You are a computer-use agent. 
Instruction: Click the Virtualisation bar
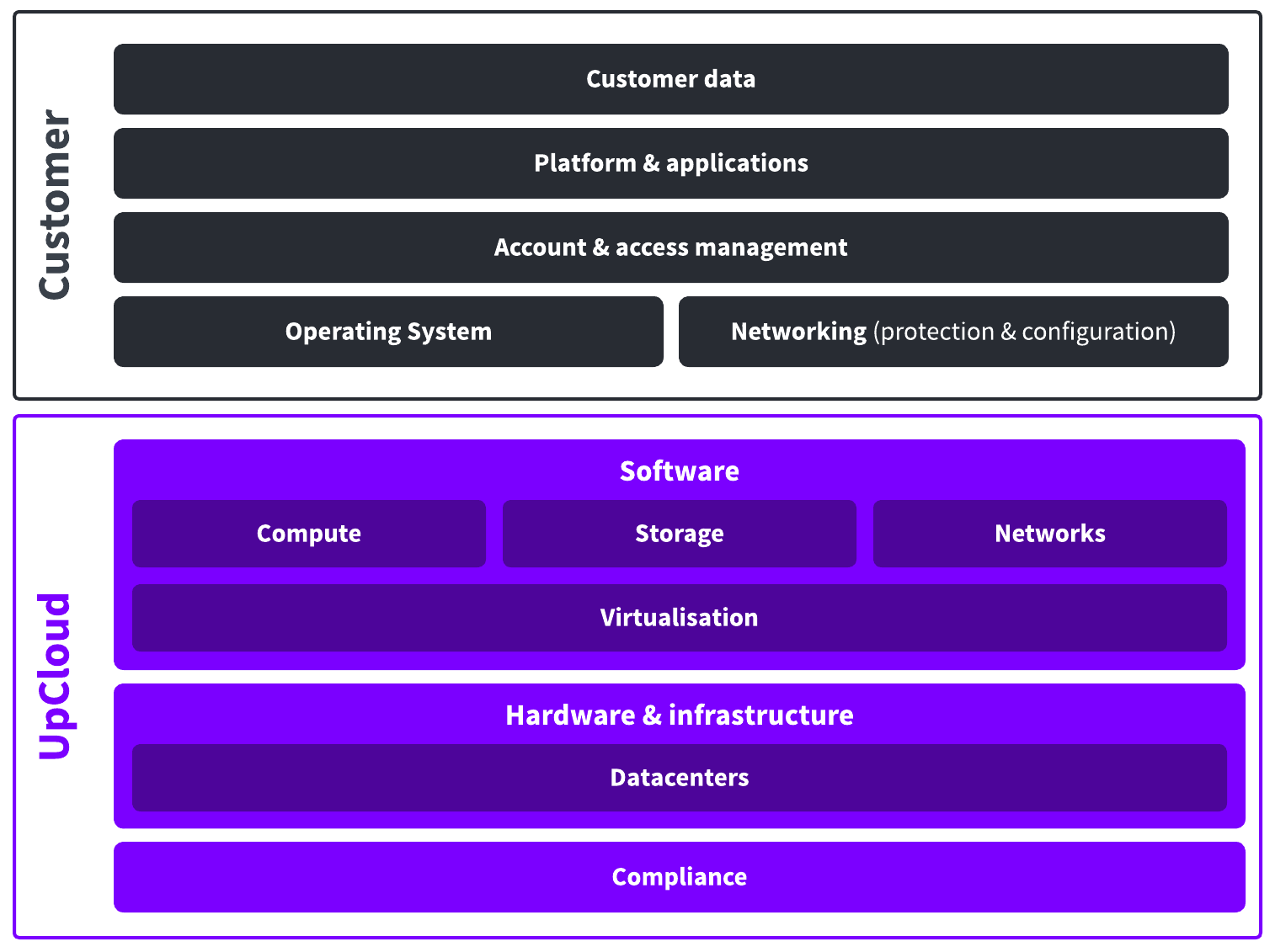point(680,618)
